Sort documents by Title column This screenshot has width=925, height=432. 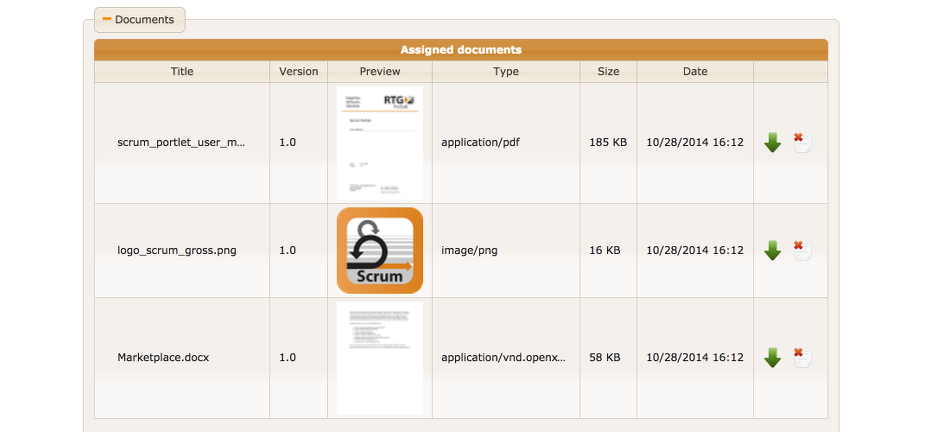tap(182, 72)
